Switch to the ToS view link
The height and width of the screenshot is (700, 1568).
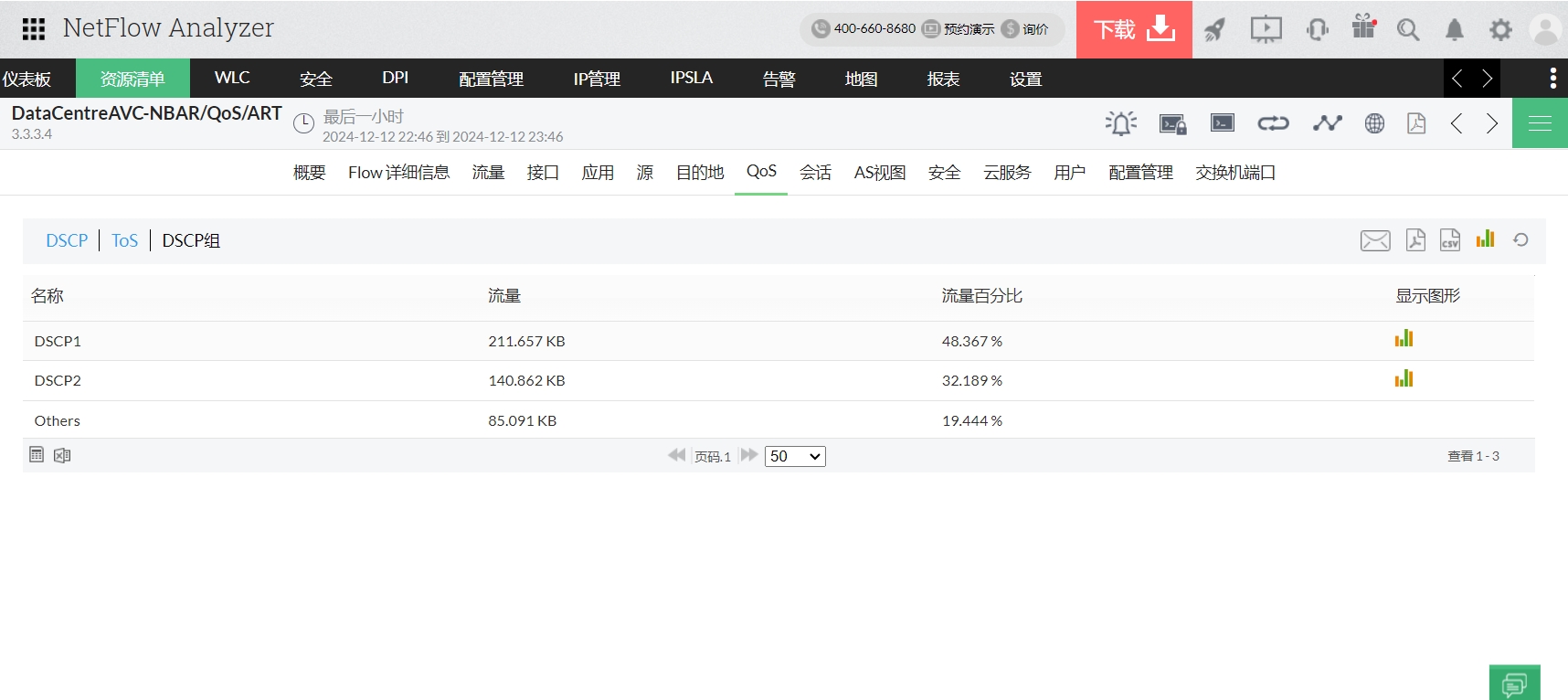click(124, 241)
